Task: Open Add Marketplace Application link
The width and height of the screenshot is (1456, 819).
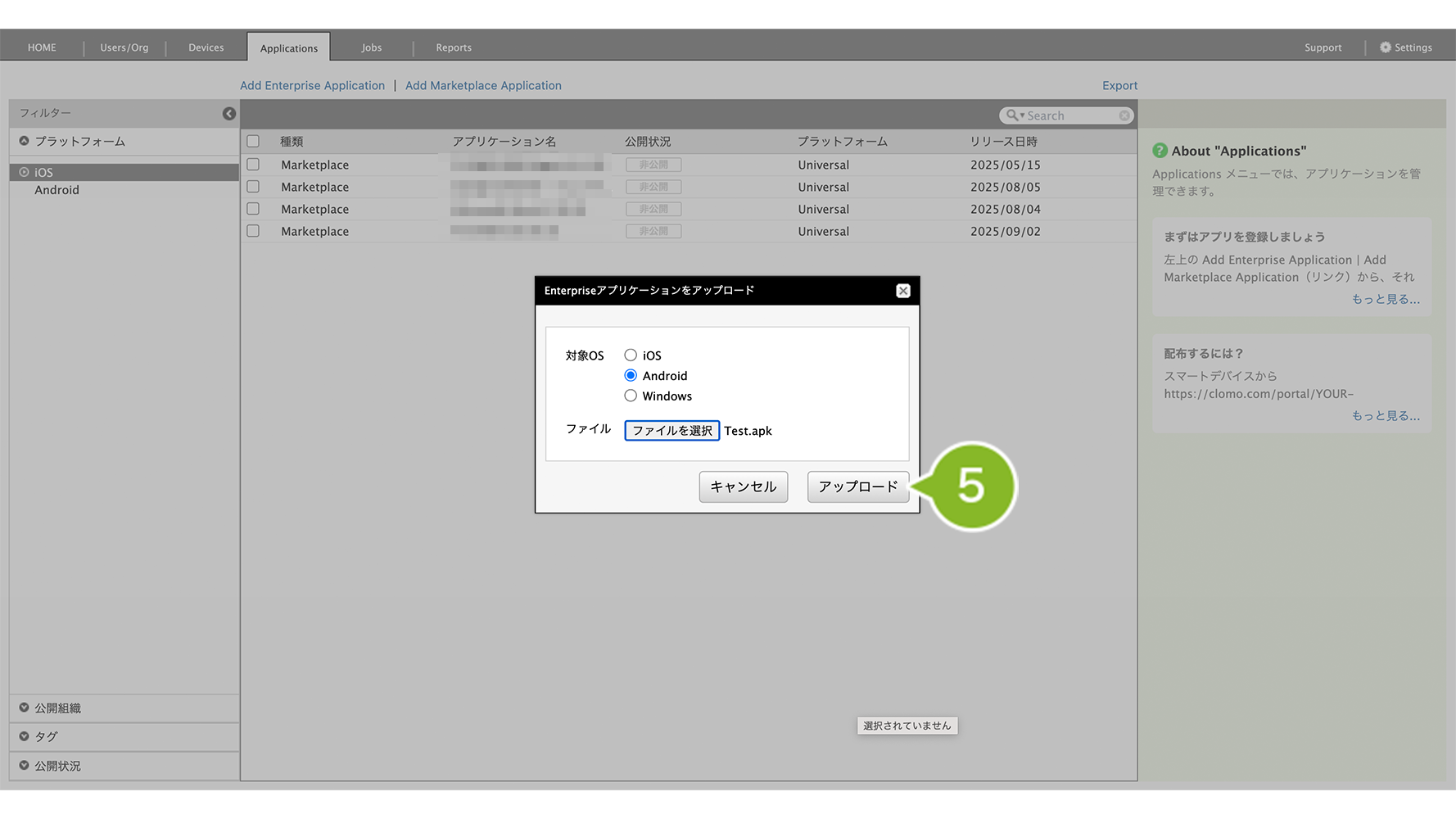Action: point(483,85)
